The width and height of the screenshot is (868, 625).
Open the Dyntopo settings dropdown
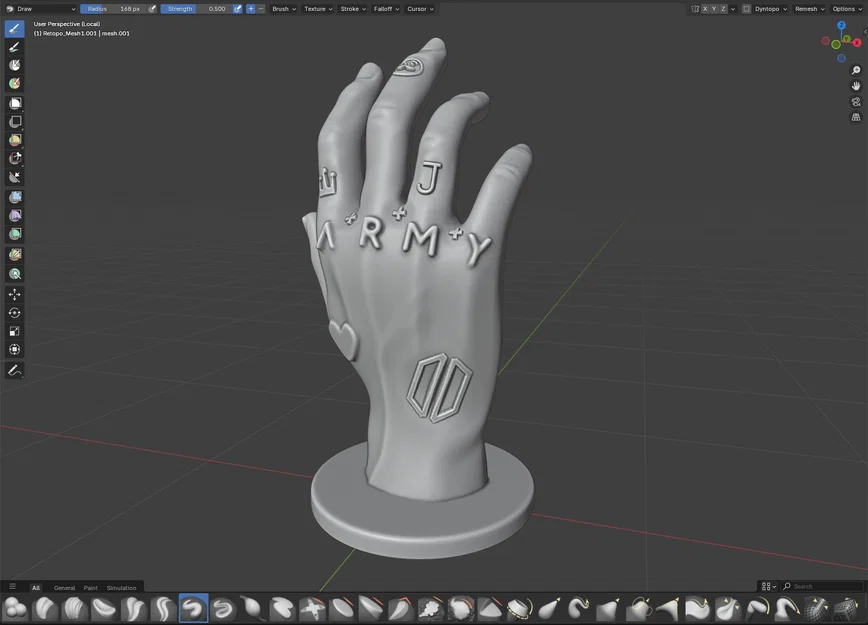[771, 9]
